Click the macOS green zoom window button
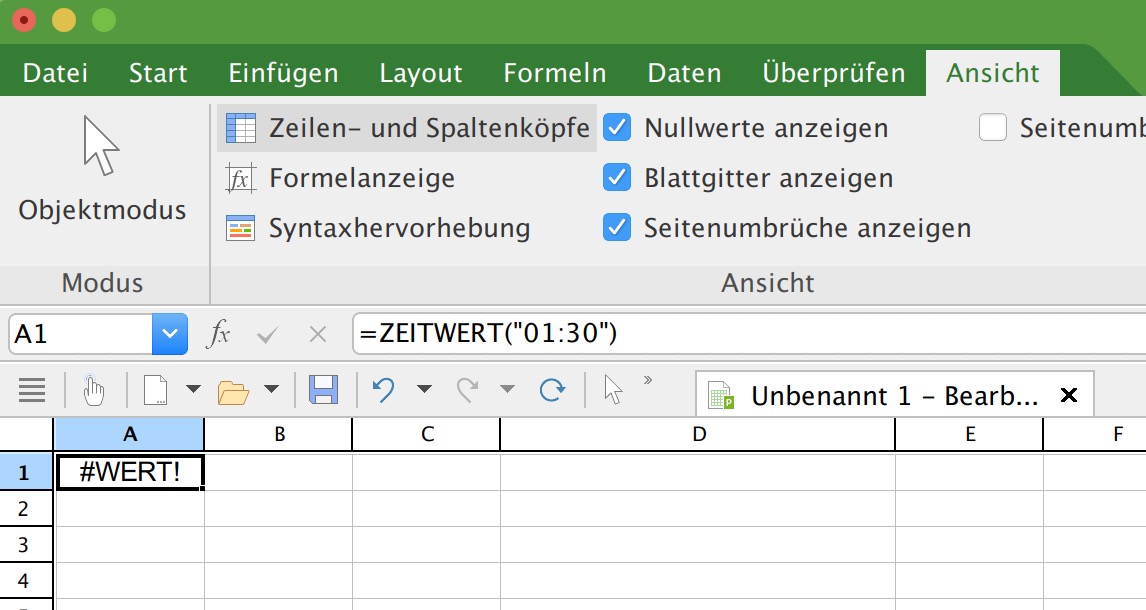Screen dimensions: 1146x610 pos(104,20)
